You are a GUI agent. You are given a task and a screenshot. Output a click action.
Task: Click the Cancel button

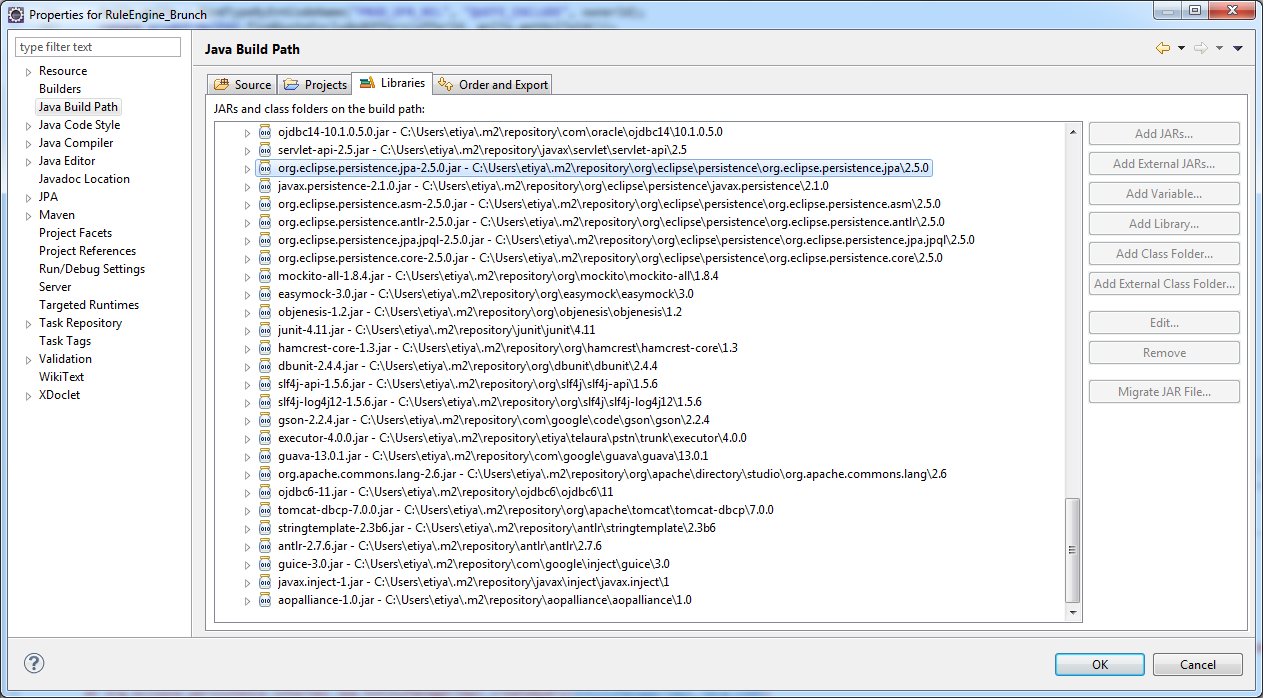pyautogui.click(x=1197, y=664)
